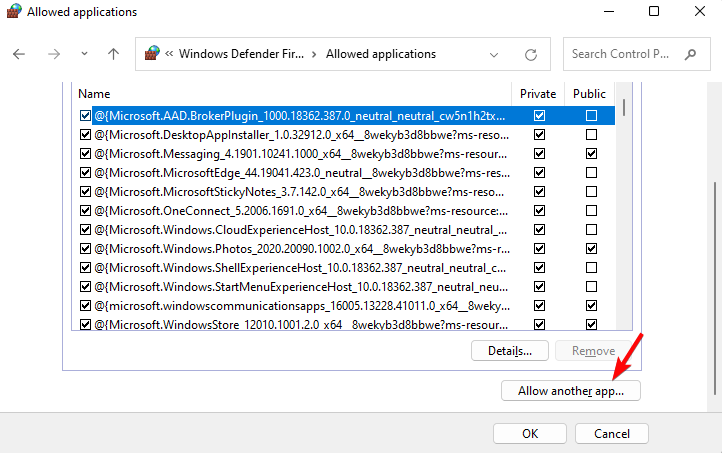
Task: Select the Microsoft.WindowsStore row name
Action: [301, 325]
